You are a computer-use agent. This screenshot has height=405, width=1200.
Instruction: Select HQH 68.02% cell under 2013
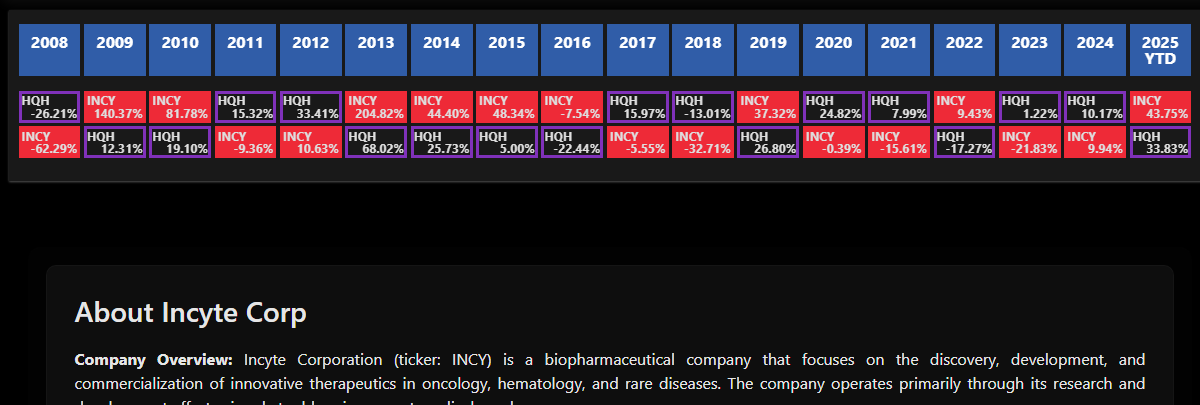375,142
